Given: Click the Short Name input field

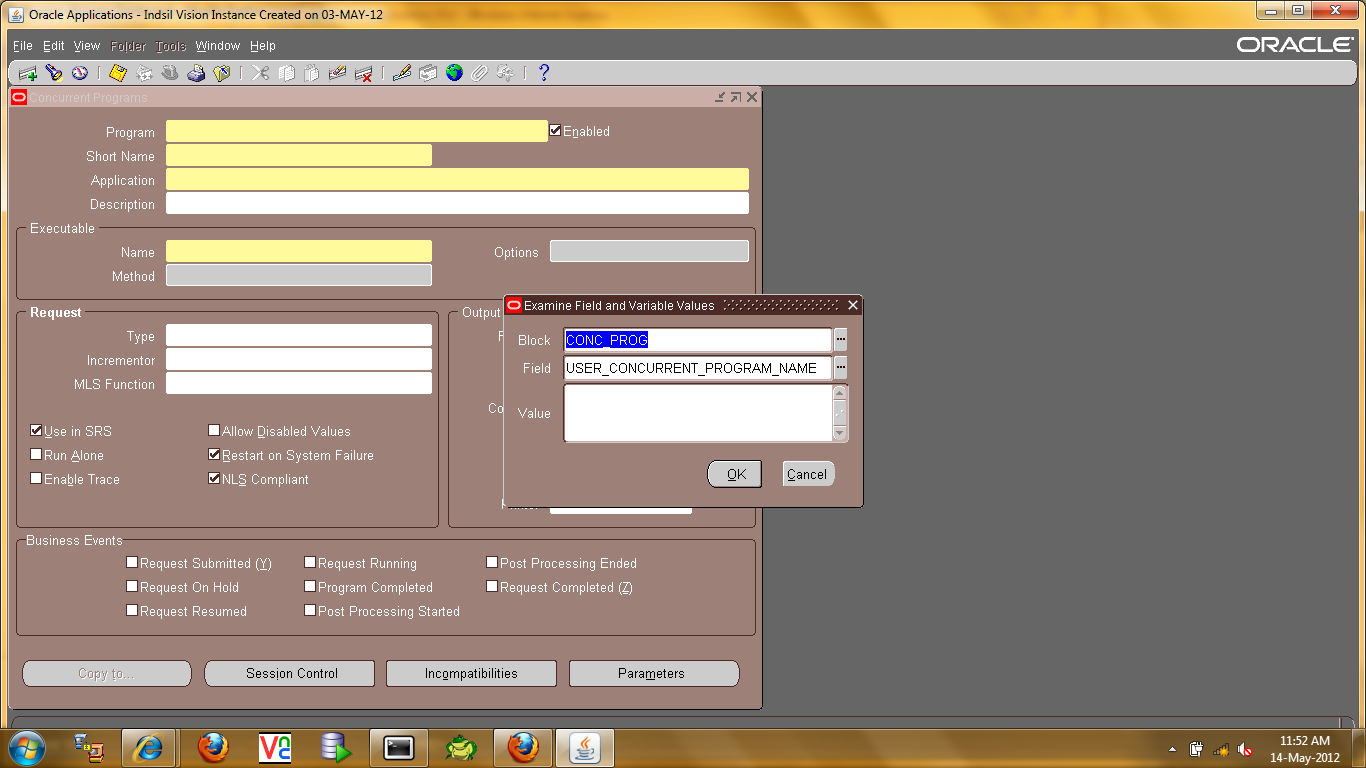Looking at the screenshot, I should (299, 155).
